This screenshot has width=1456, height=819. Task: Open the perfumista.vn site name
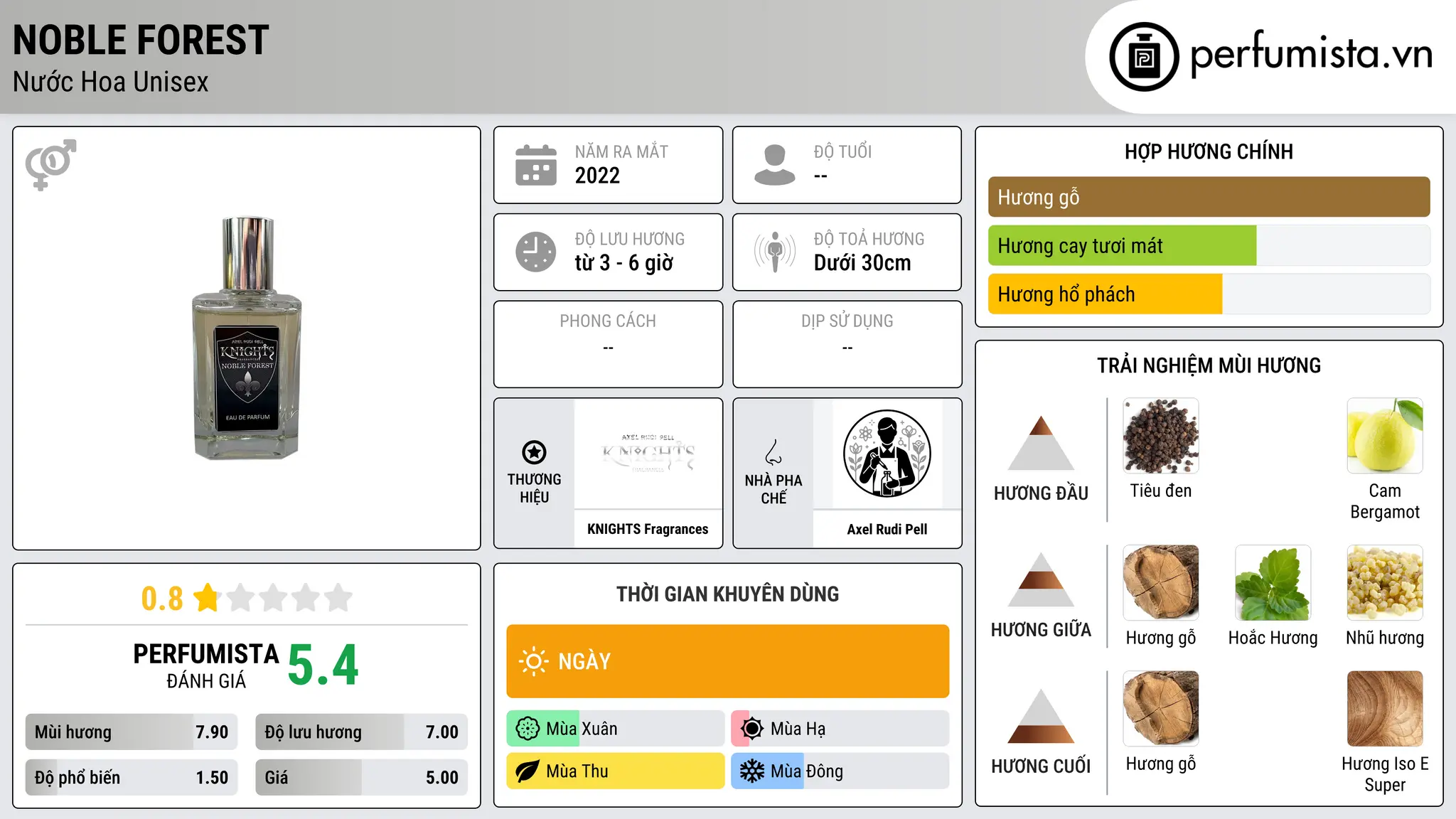1312,54
